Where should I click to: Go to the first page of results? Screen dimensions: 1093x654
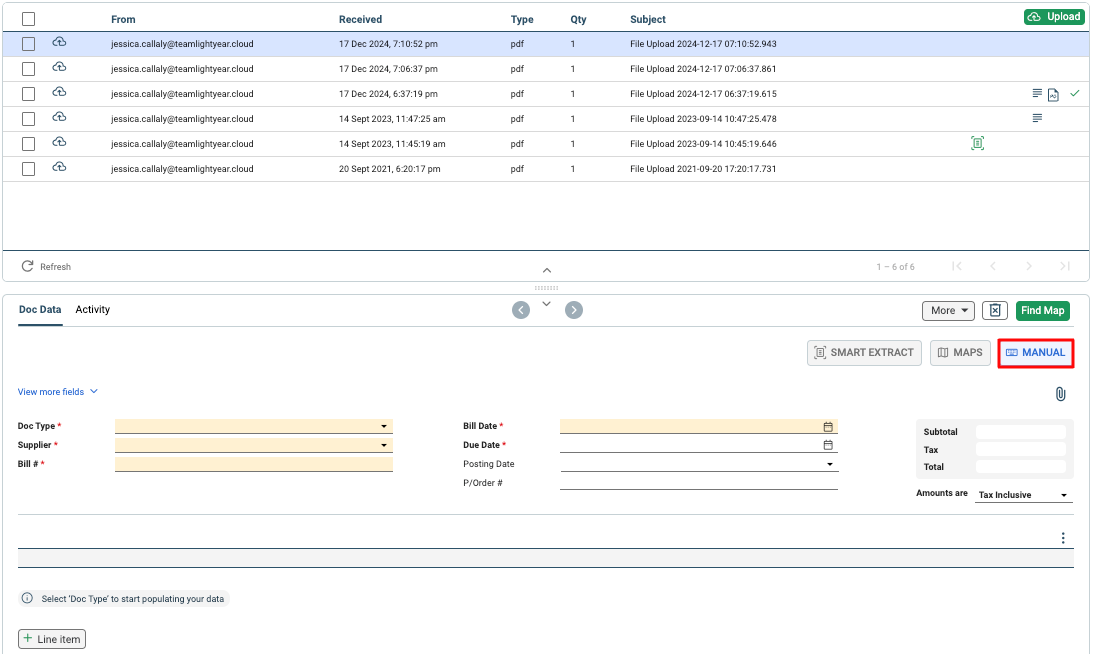[x=957, y=266]
